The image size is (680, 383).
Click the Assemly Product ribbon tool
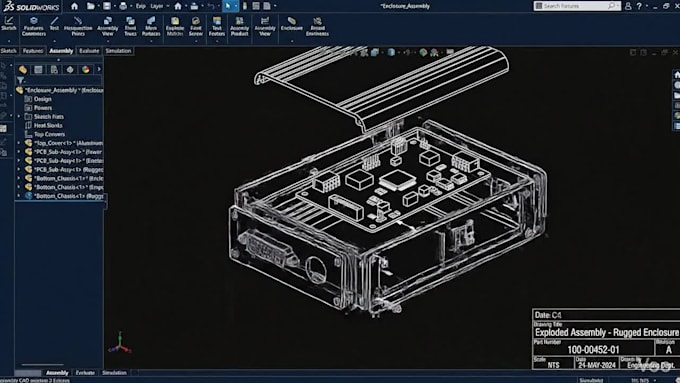[x=239, y=26]
